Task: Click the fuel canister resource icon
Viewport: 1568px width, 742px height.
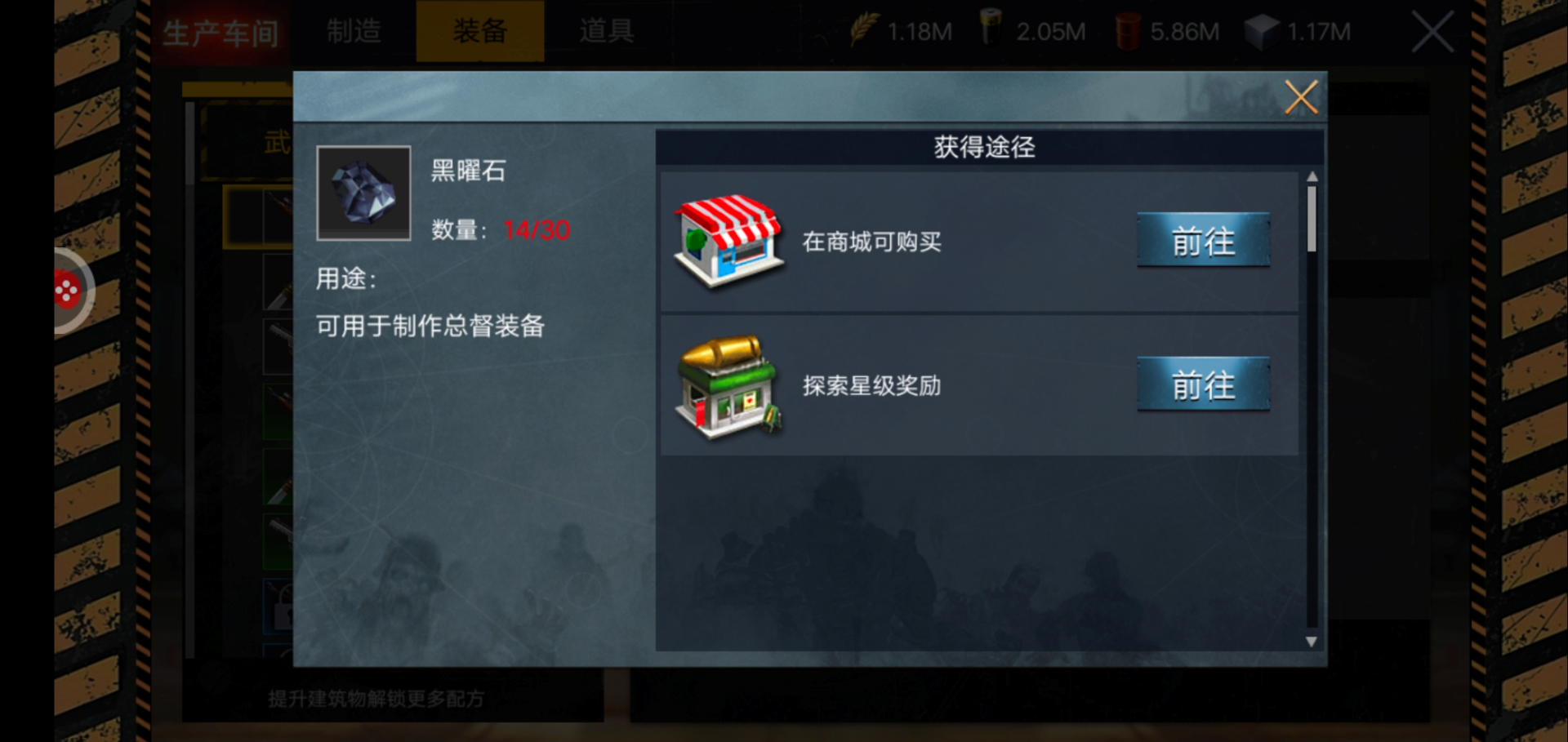Action: coord(991,28)
